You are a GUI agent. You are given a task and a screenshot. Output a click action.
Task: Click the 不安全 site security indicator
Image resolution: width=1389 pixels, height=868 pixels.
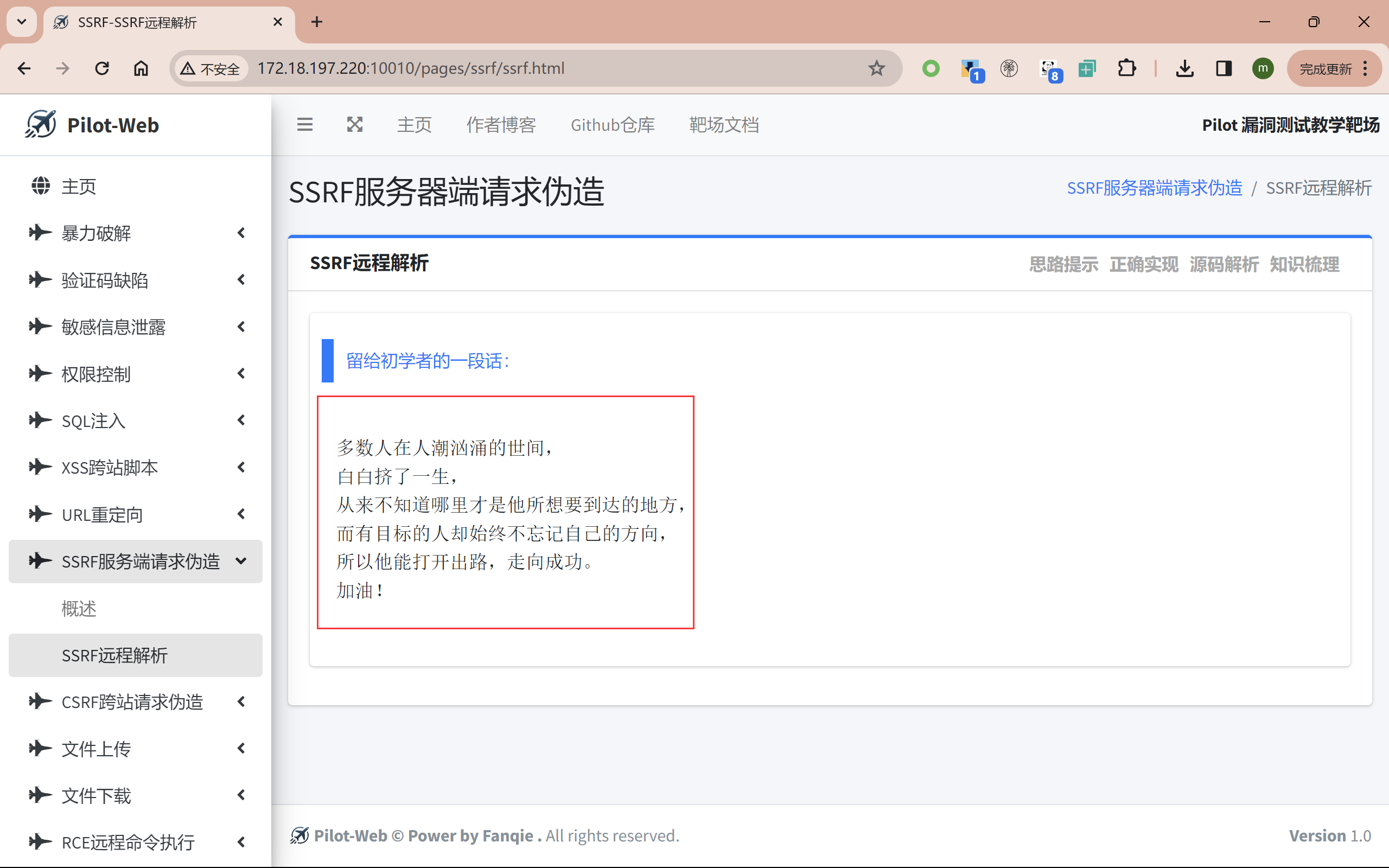pyautogui.click(x=210, y=68)
